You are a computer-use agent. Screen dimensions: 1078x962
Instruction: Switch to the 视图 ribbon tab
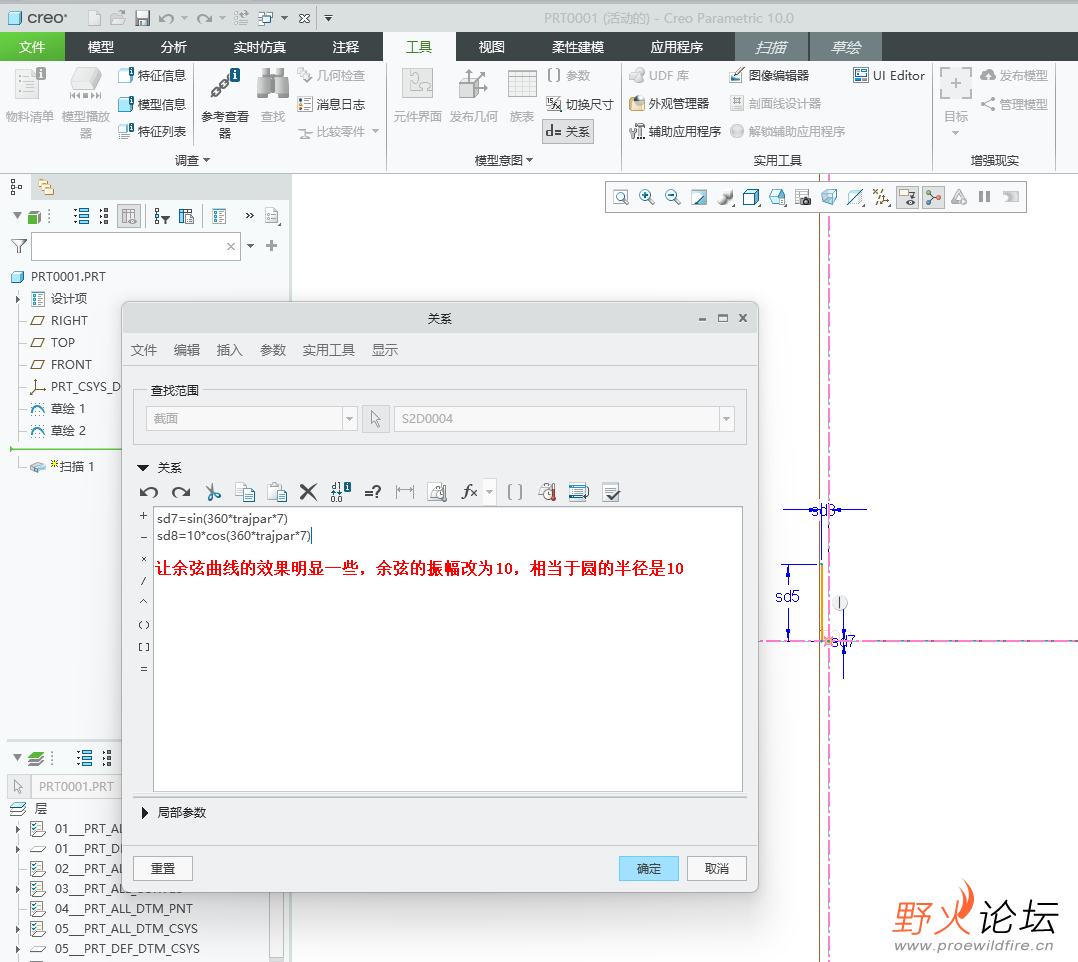point(492,47)
